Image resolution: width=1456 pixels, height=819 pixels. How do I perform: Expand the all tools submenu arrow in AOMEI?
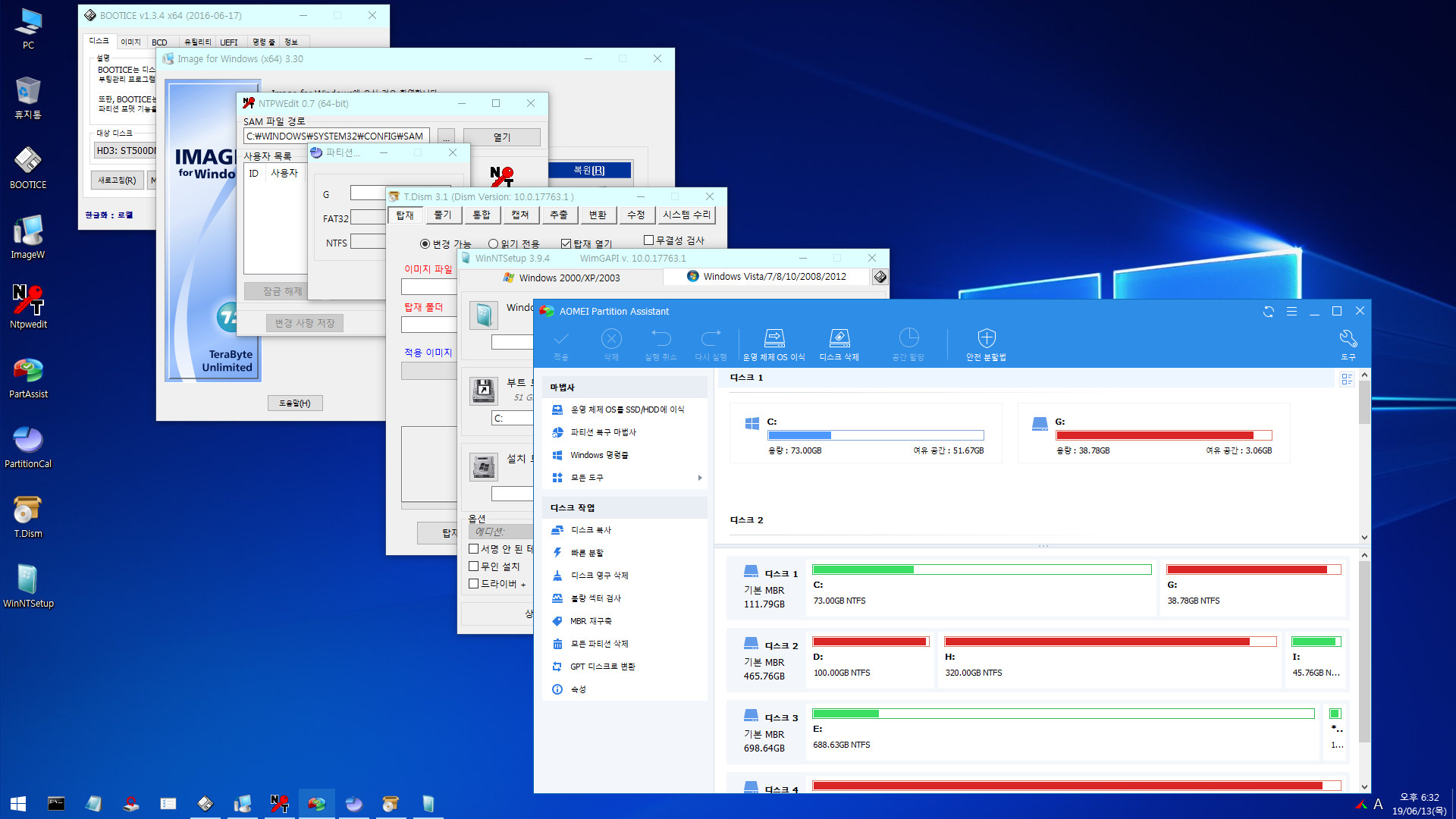[x=699, y=478]
